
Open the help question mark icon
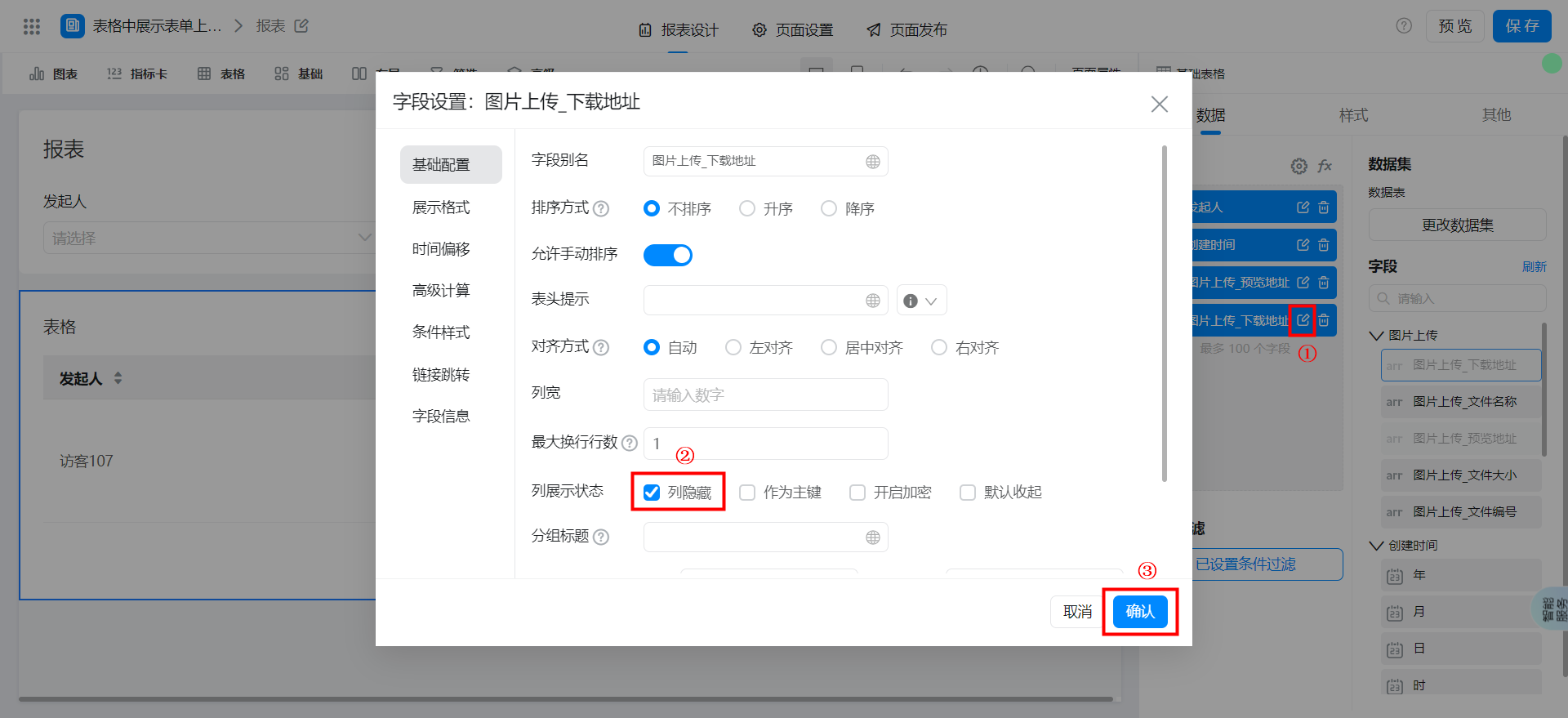(x=1404, y=26)
